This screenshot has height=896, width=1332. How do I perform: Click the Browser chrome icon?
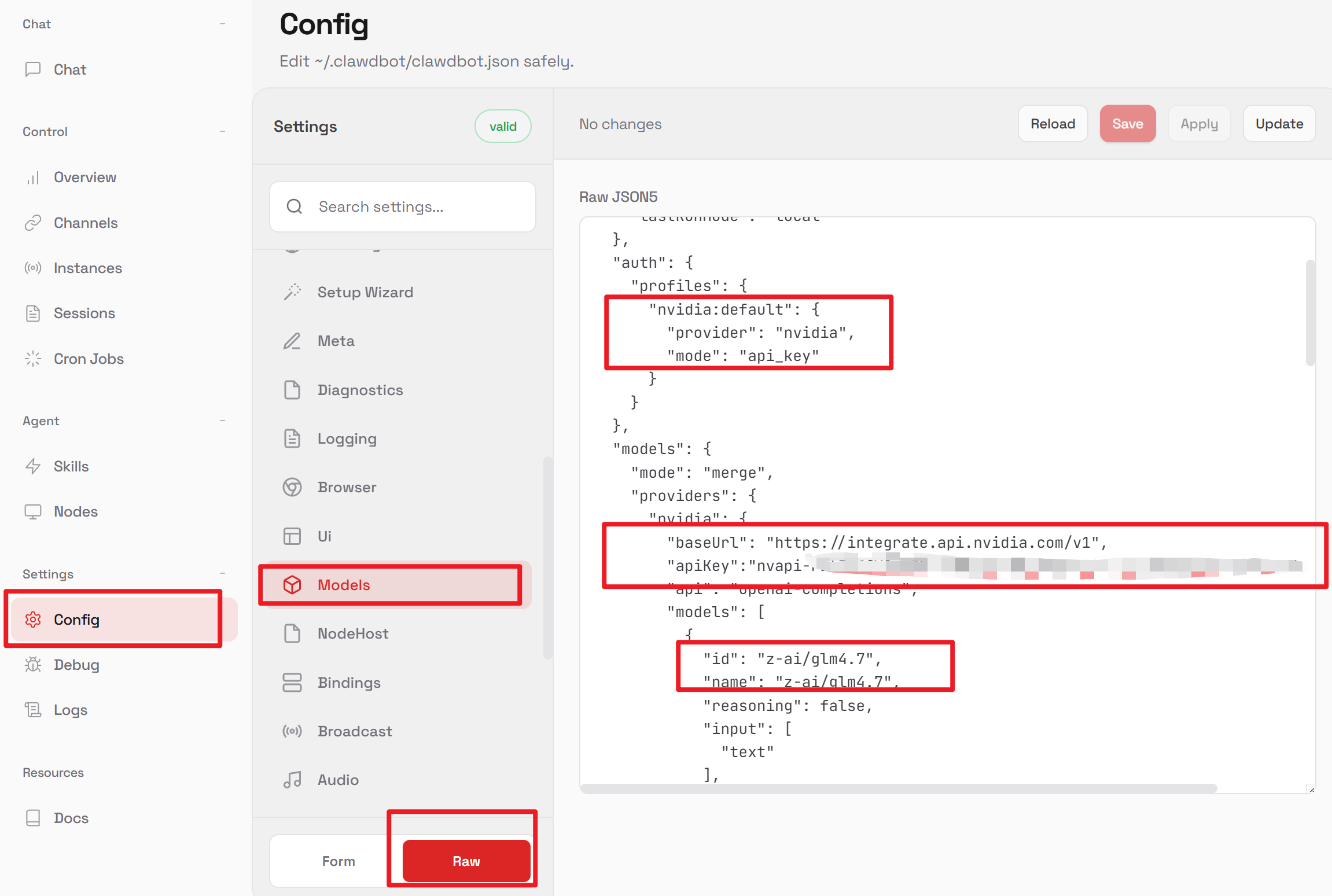pos(292,487)
